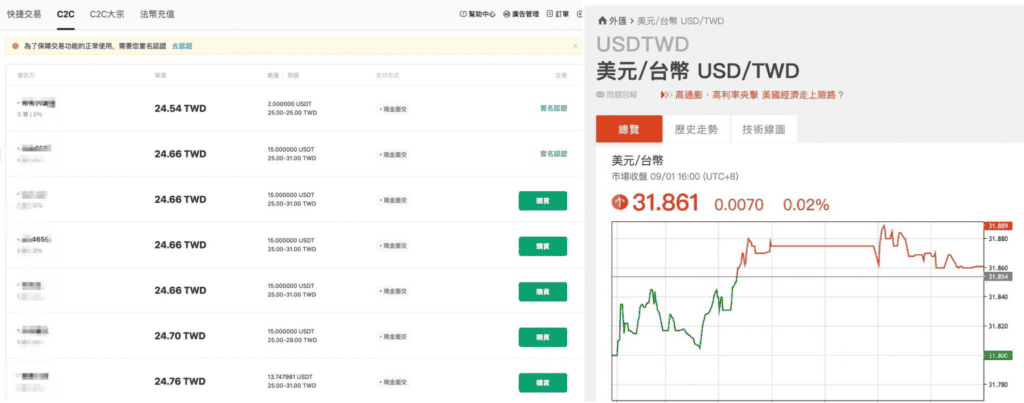Image resolution: width=1024 pixels, height=403 pixels.
Task: Click the envelope 問題回報 feedback icon
Action: pos(600,95)
